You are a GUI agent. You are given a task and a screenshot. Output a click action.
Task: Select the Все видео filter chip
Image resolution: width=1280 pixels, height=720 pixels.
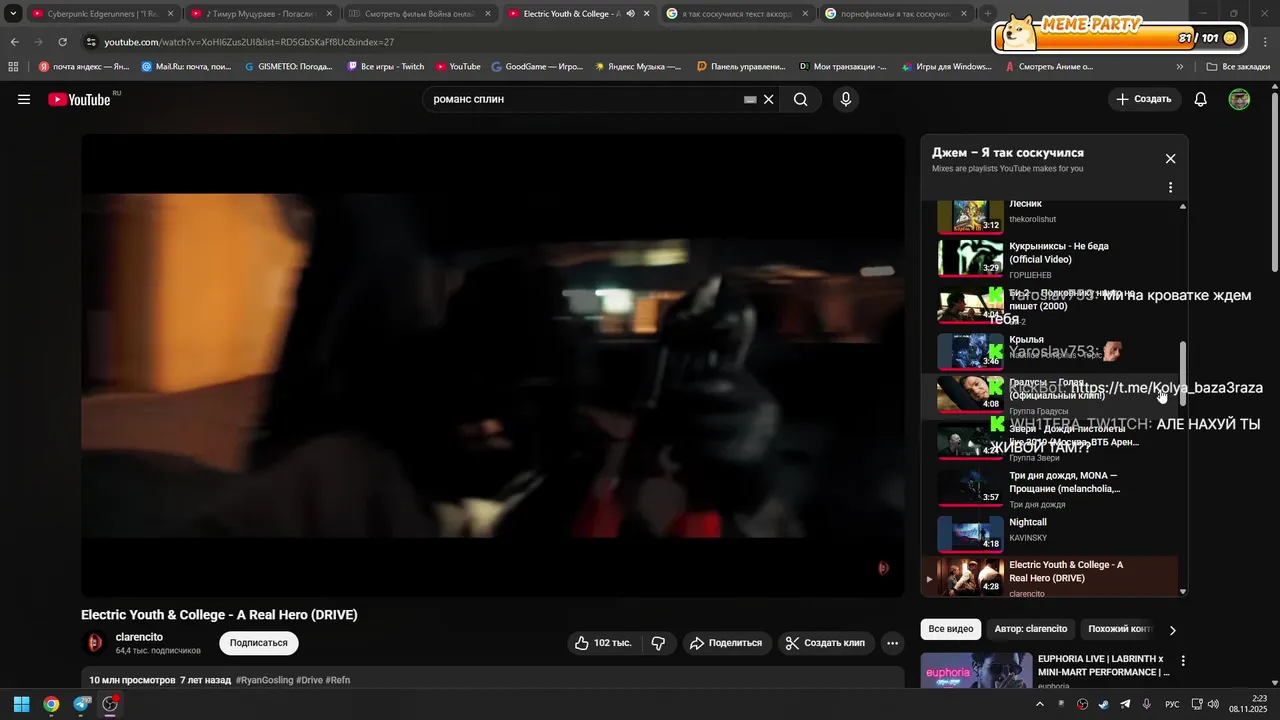tap(950, 629)
